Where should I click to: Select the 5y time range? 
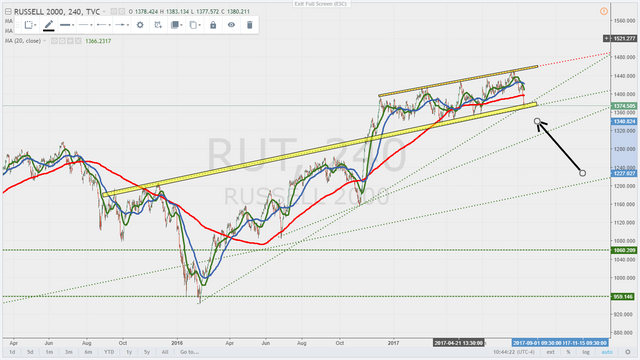pyautogui.click(x=147, y=352)
